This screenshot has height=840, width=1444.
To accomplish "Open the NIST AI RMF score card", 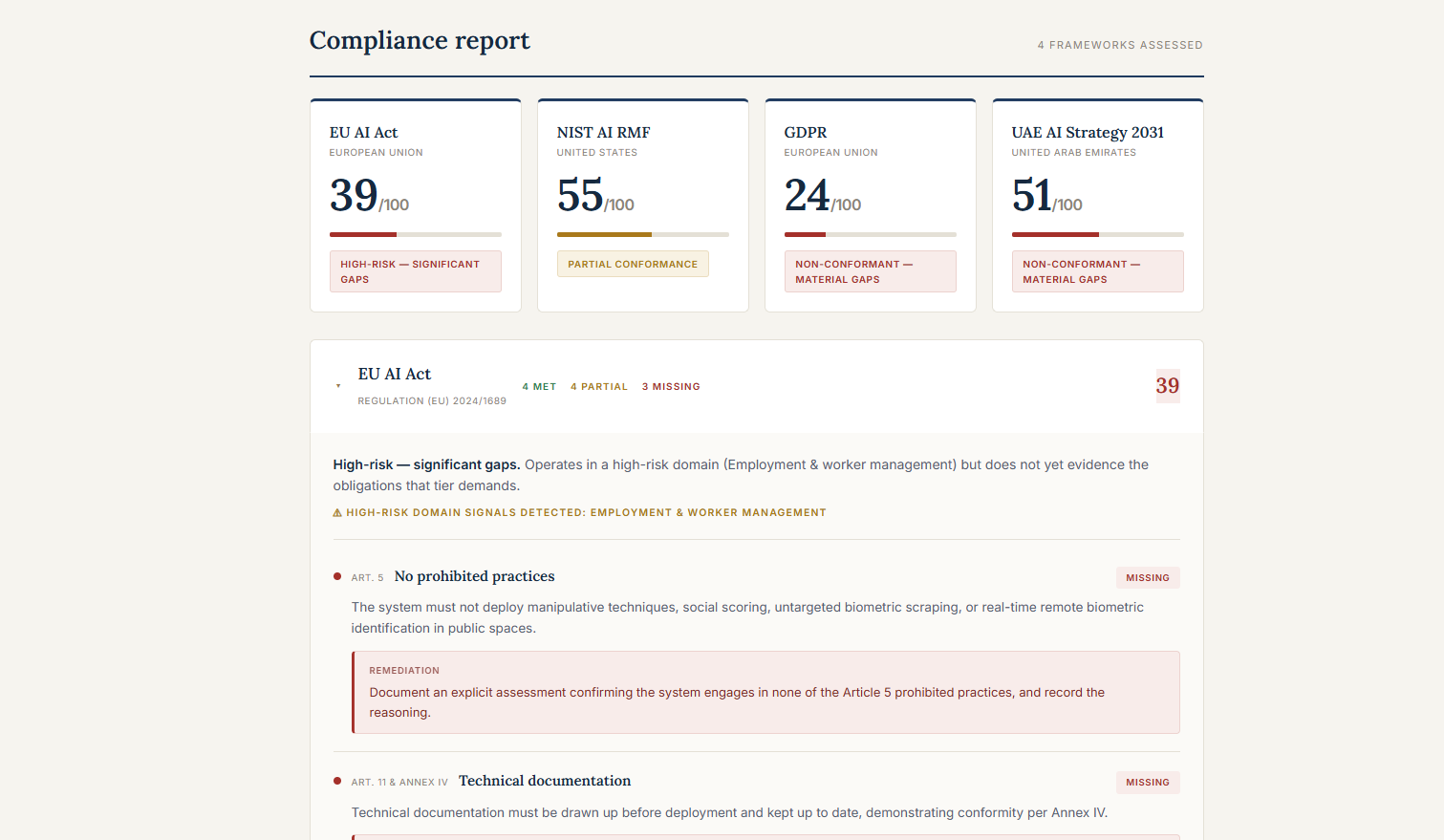I will 643,205.
